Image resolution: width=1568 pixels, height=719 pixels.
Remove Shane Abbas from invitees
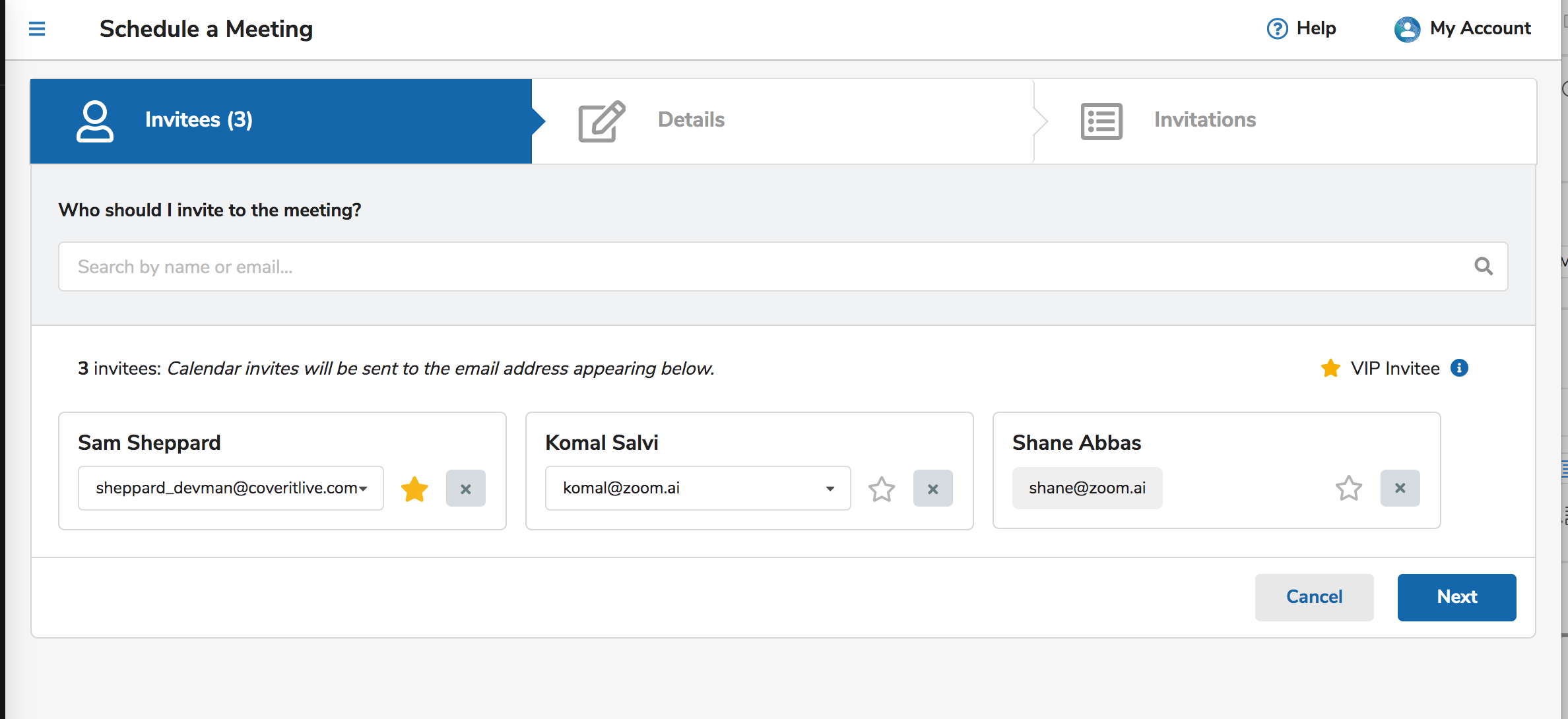[1400, 488]
